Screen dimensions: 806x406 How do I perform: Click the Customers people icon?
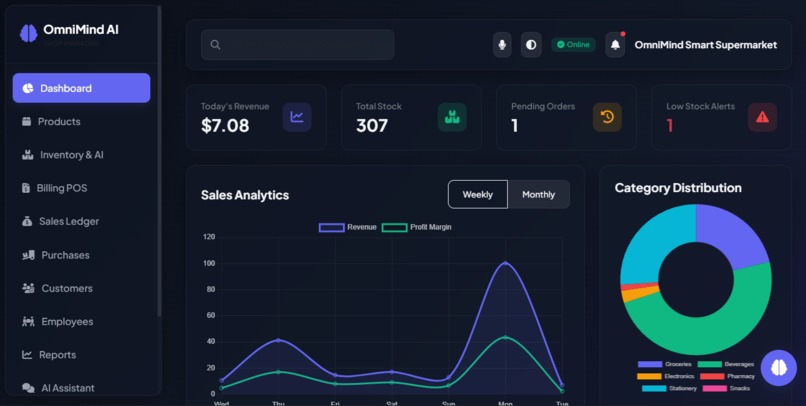pos(28,288)
